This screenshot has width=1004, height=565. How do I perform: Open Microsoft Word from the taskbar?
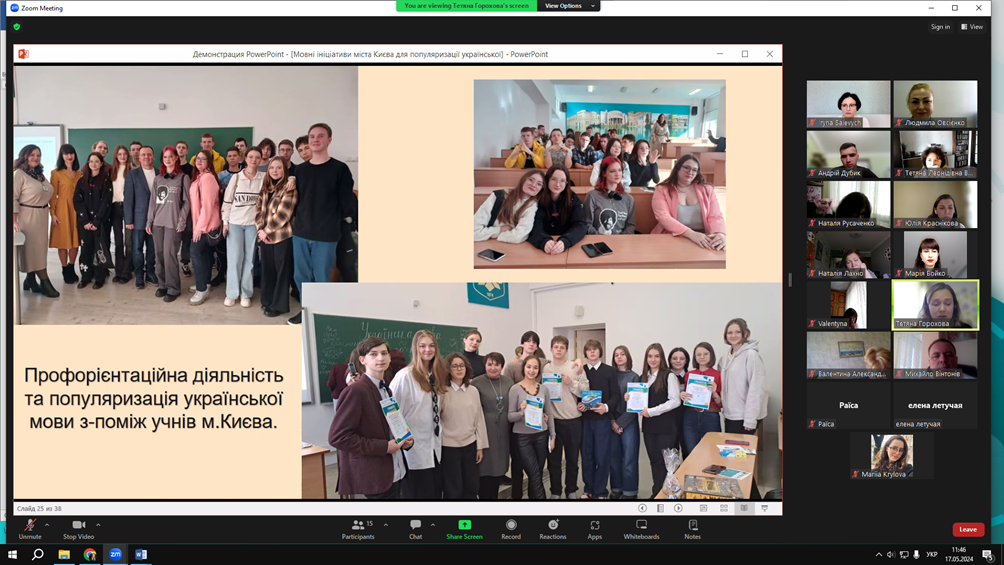coord(141,554)
